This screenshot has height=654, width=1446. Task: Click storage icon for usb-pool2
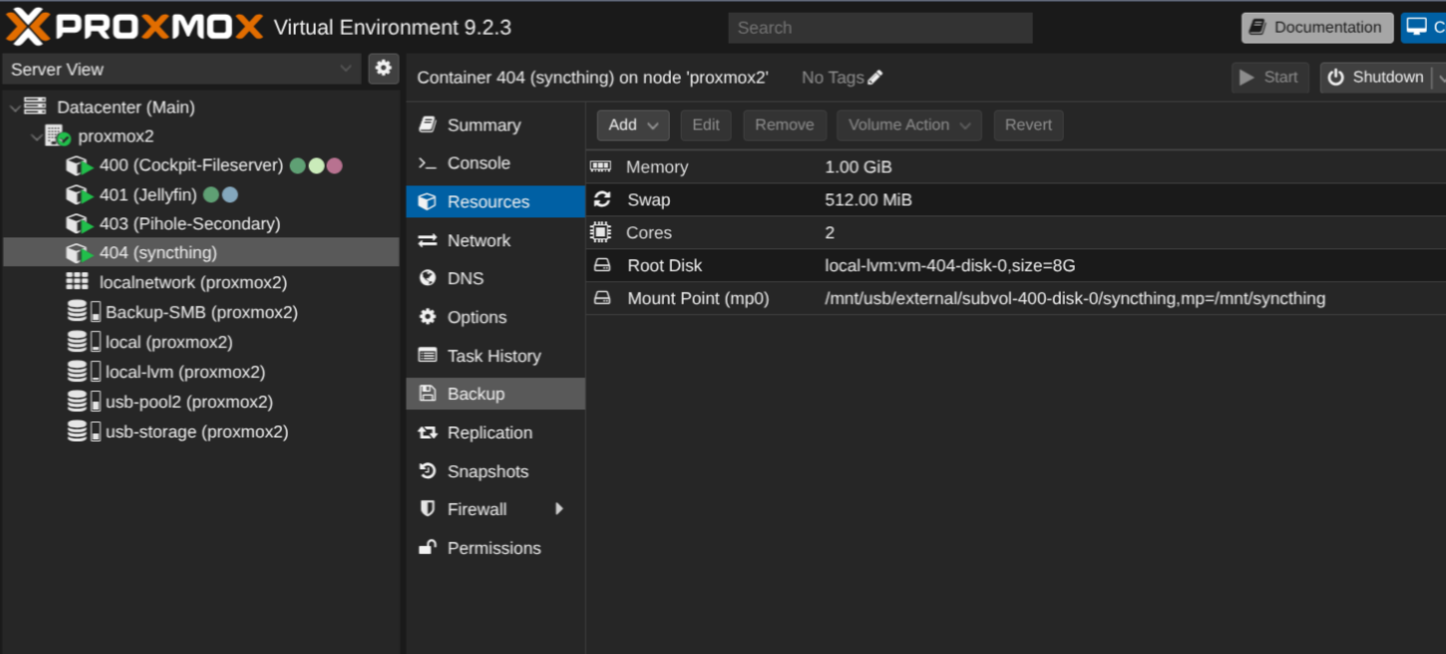[x=84, y=402]
